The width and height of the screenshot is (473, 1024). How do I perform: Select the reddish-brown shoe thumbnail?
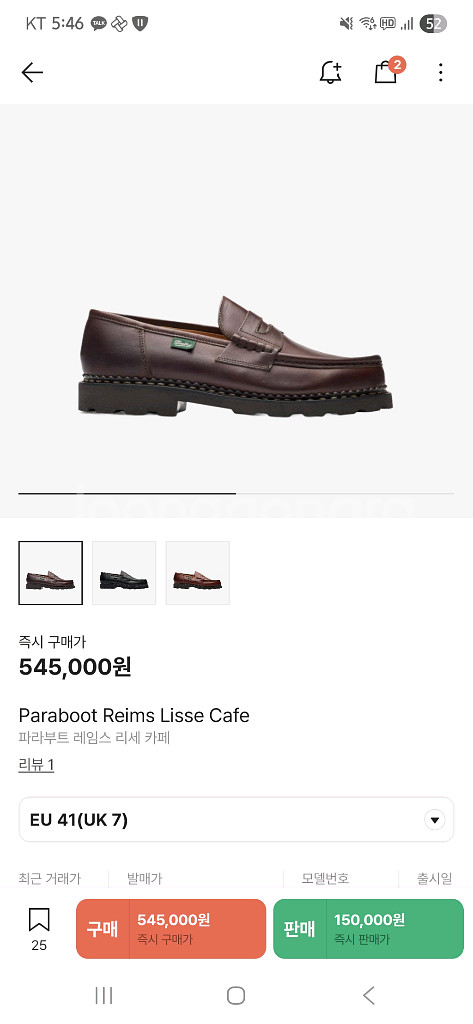pyautogui.click(x=197, y=573)
